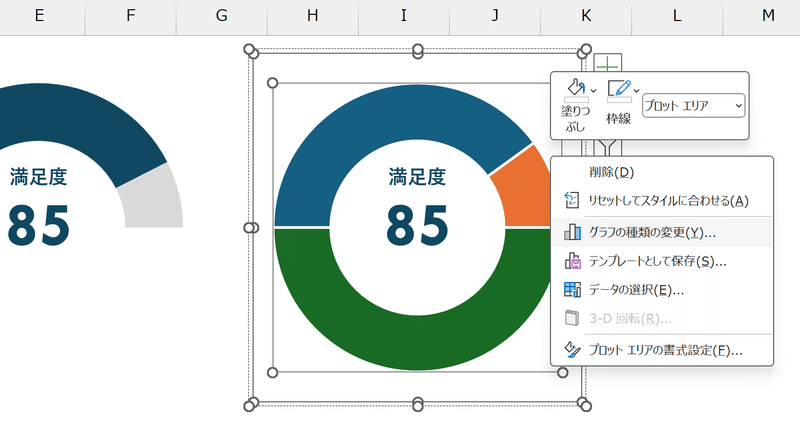Click the 満足度 label in left gauge chart
The height and width of the screenshot is (432, 800).
click(39, 177)
